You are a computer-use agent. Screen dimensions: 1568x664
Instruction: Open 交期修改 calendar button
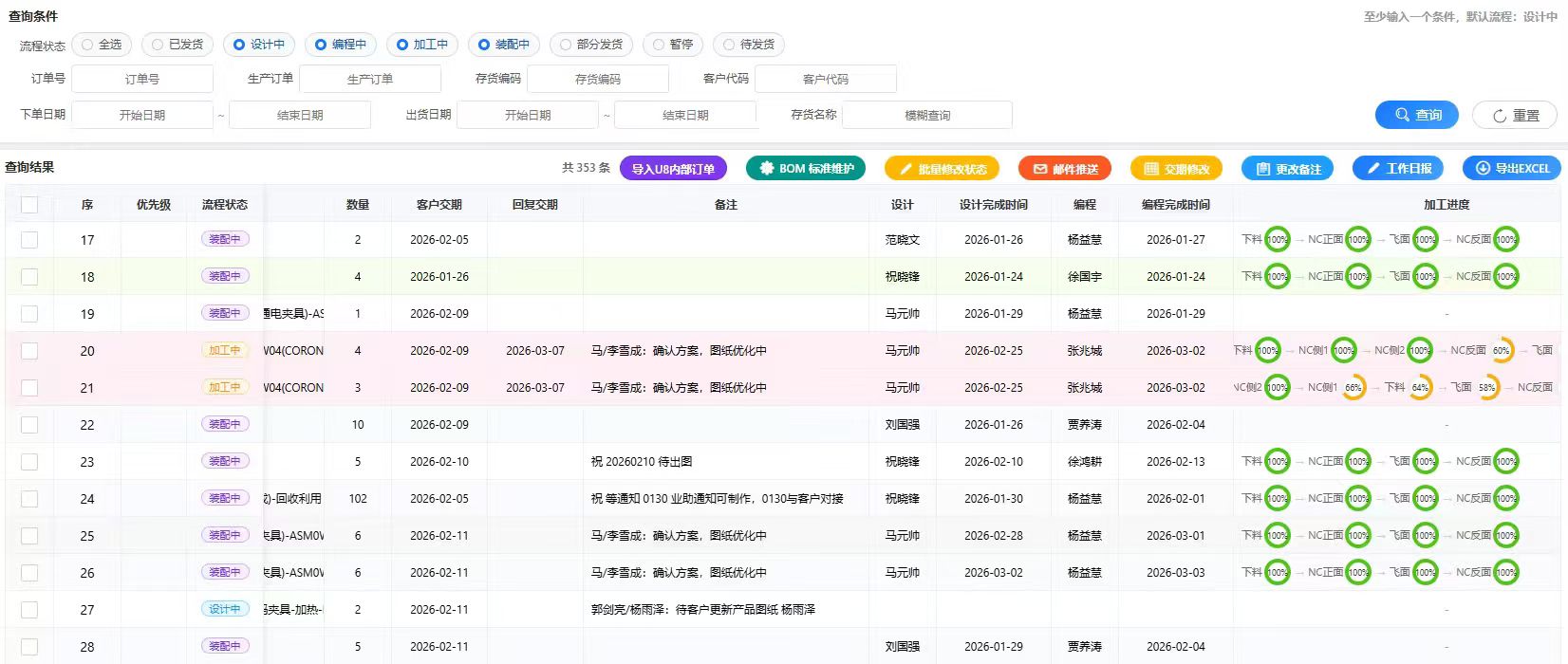1176,169
